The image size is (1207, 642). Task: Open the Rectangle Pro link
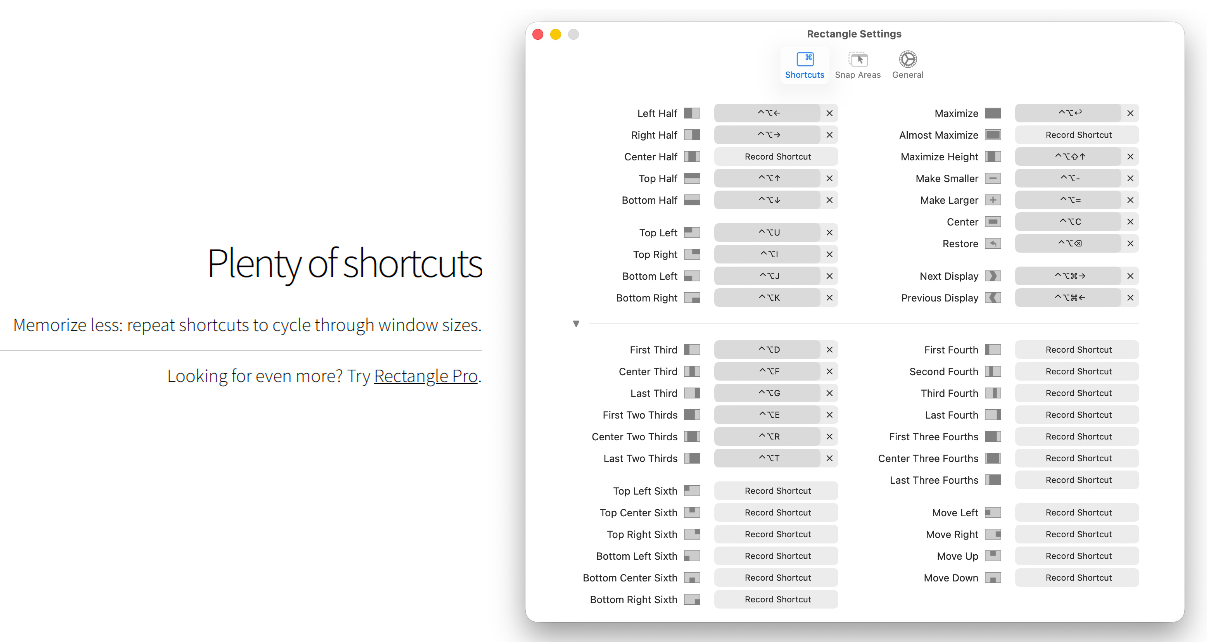pos(426,377)
